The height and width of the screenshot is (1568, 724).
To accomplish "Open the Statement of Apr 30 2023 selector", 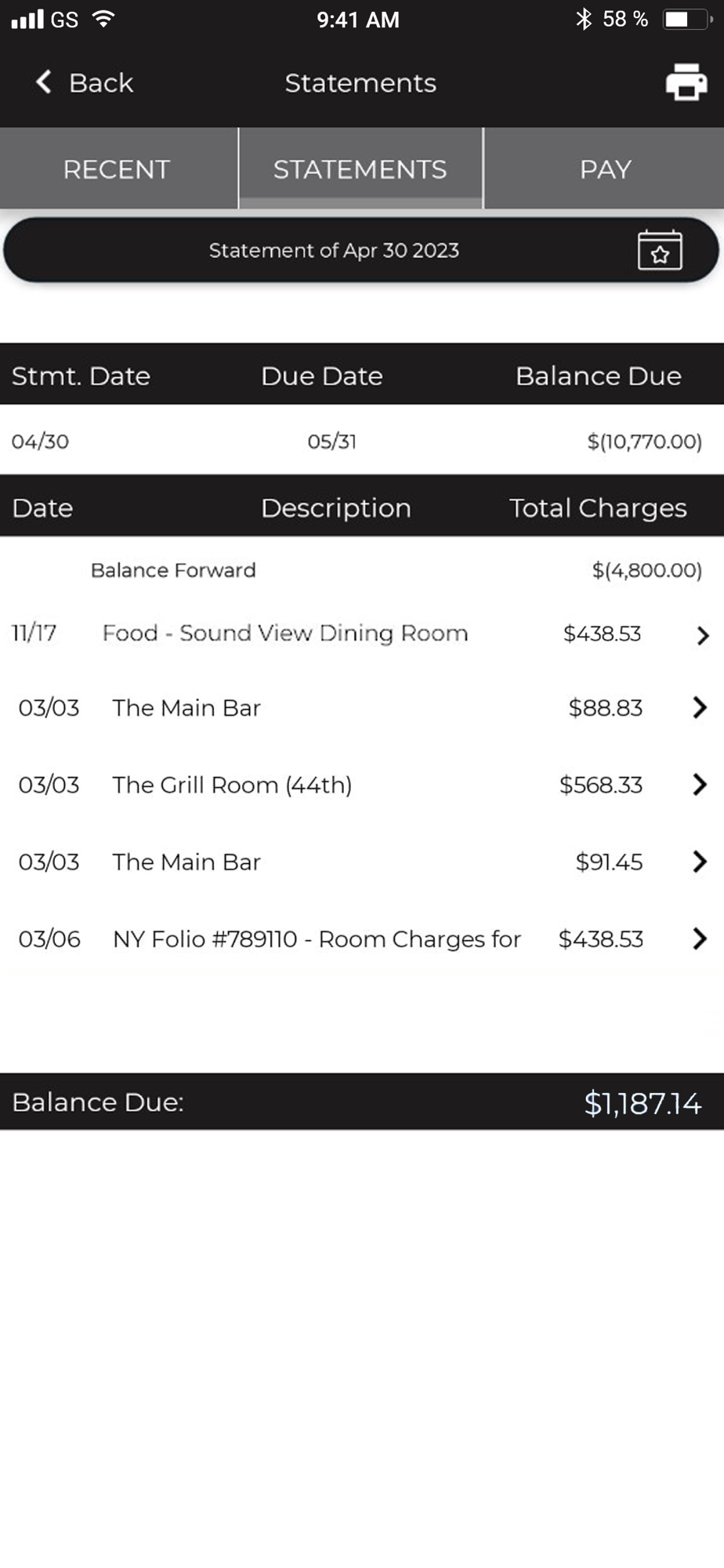I will point(334,251).
